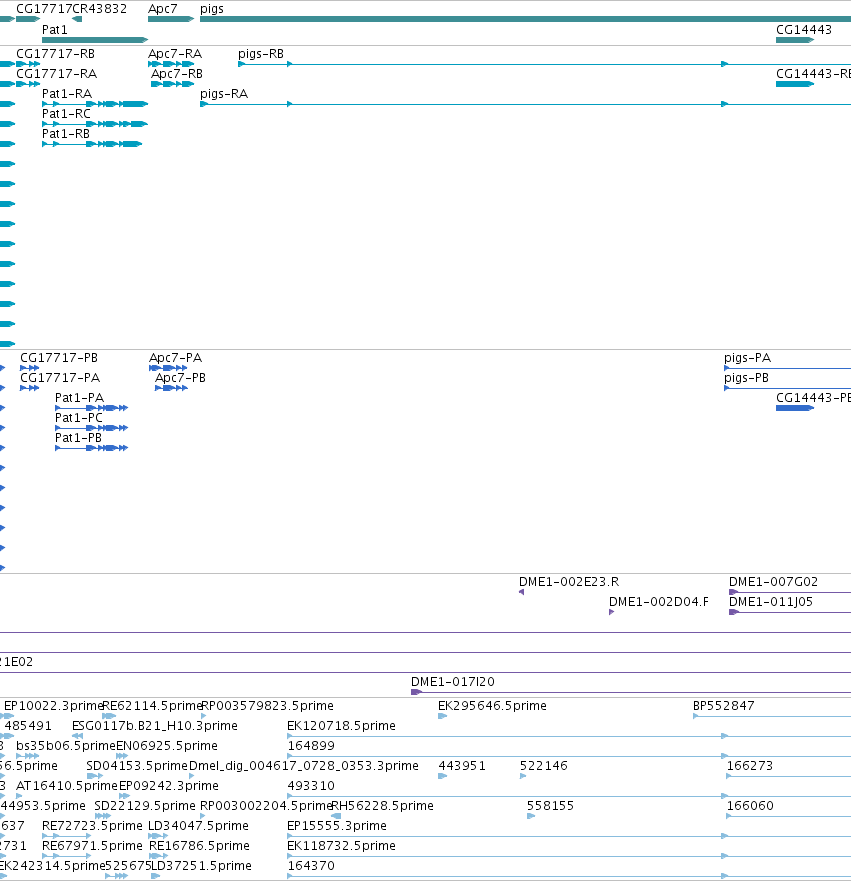Click the Apc7-RB transcript

(172, 84)
